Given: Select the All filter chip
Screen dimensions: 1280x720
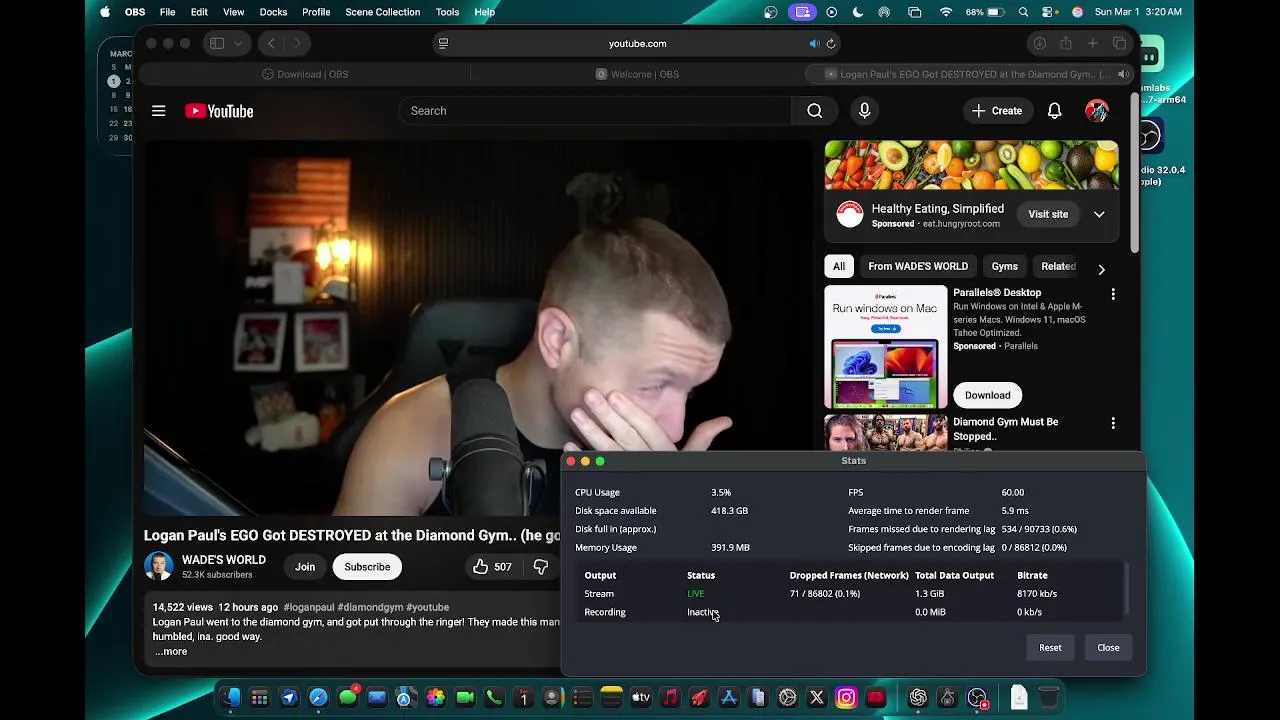Looking at the screenshot, I should click(x=839, y=266).
